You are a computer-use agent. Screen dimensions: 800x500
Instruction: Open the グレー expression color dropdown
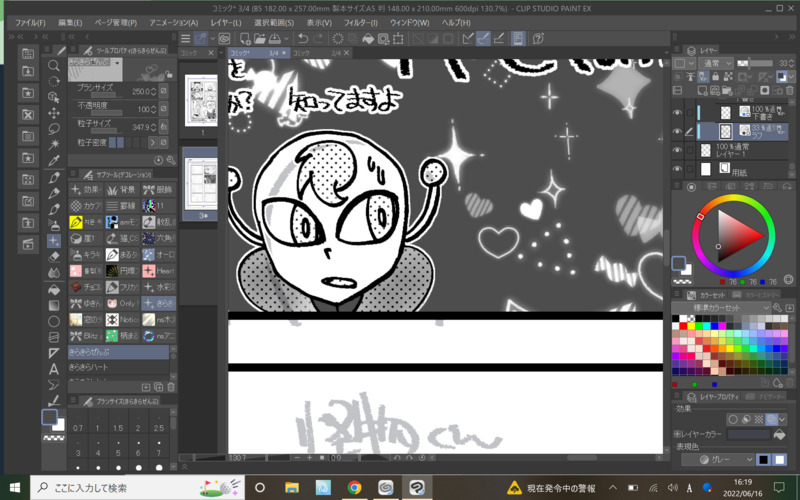click(718, 460)
